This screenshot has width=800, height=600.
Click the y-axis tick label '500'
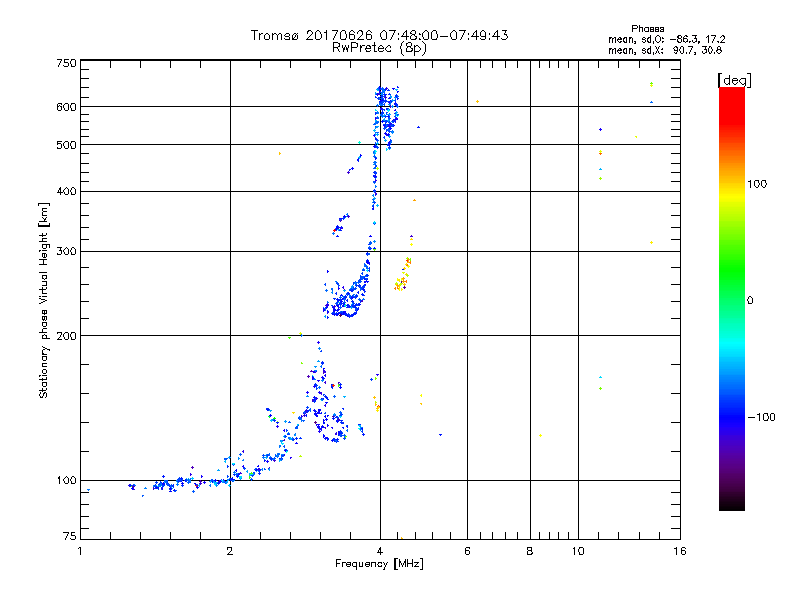point(66,145)
